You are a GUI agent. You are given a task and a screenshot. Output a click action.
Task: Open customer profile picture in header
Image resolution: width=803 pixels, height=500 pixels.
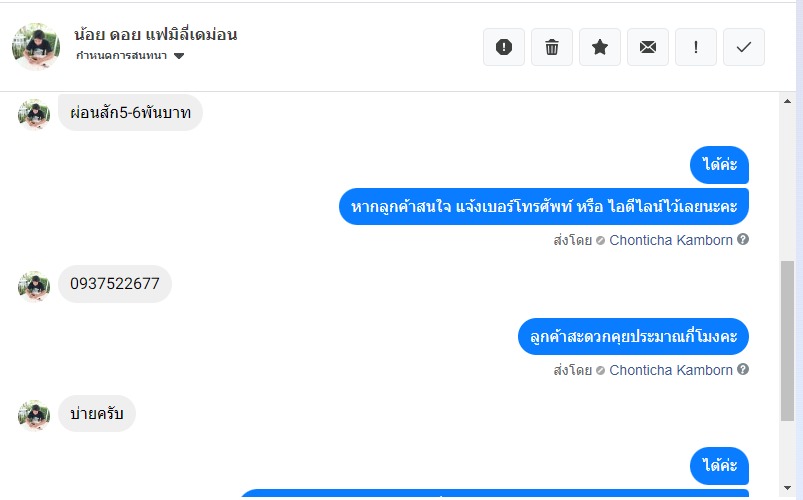point(36,47)
